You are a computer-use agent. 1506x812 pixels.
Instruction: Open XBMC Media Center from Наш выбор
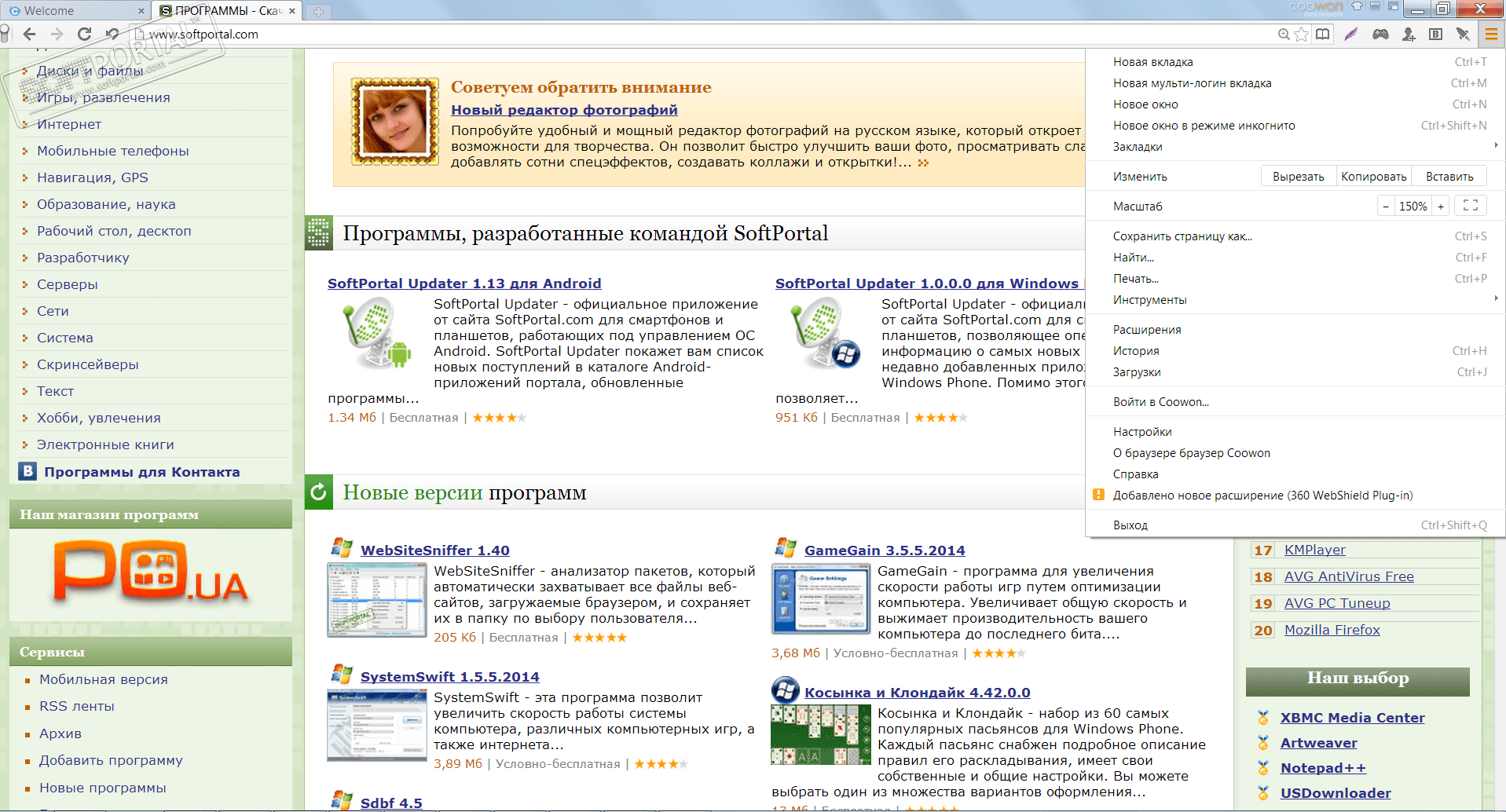[1352, 718]
